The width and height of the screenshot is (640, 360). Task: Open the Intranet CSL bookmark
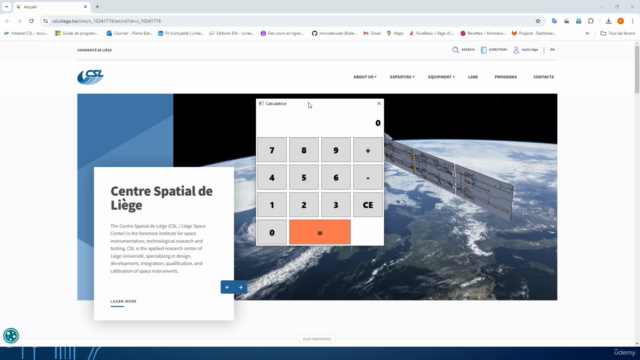point(26,33)
